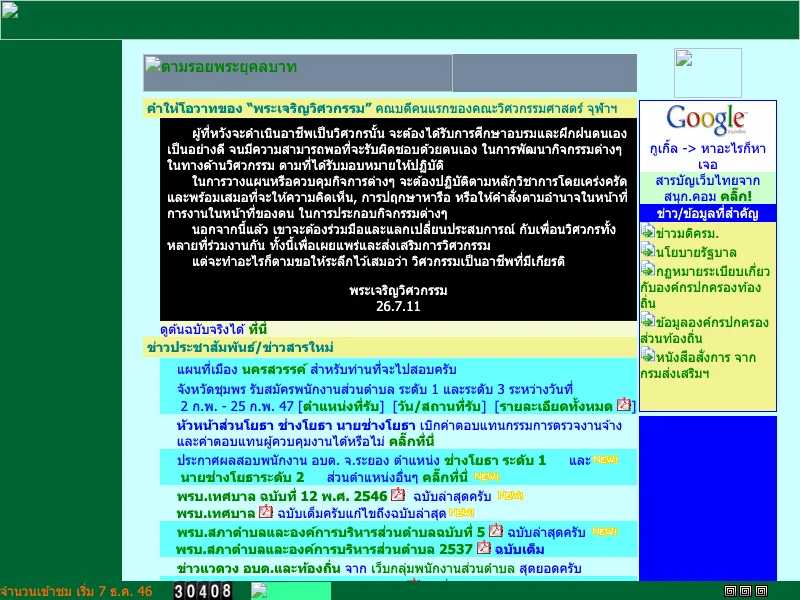Click the ข่าว/ข้อมูลที่สำคัญ sidebar header
Screen dimensions: 800x600
click(708, 213)
